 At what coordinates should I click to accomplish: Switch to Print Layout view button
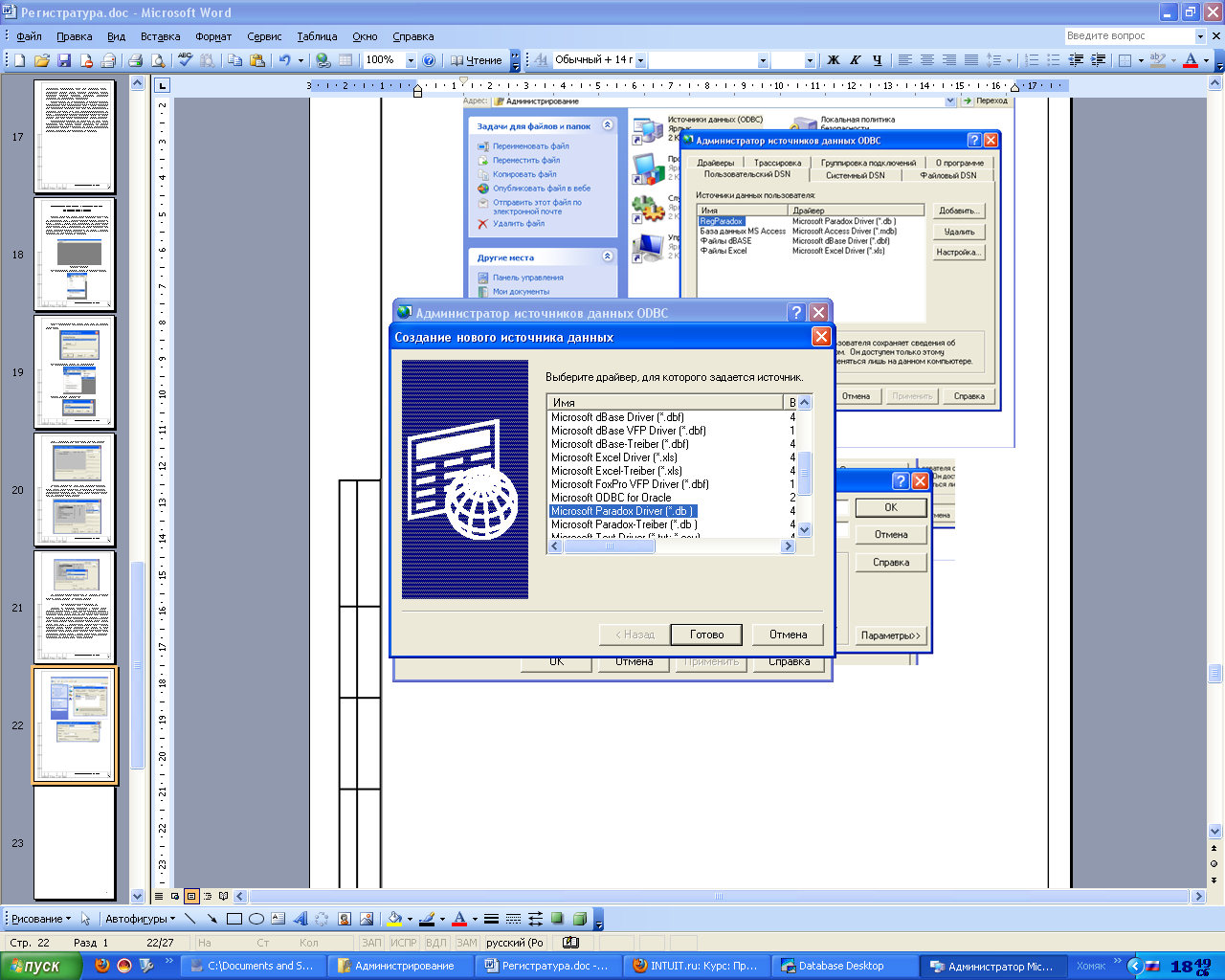(x=191, y=897)
